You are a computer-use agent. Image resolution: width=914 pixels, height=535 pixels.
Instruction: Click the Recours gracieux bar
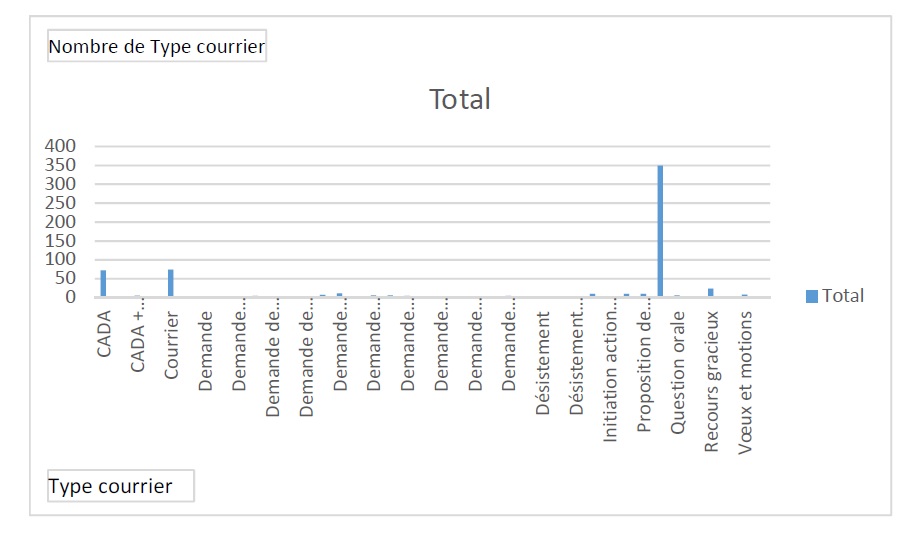(x=711, y=292)
